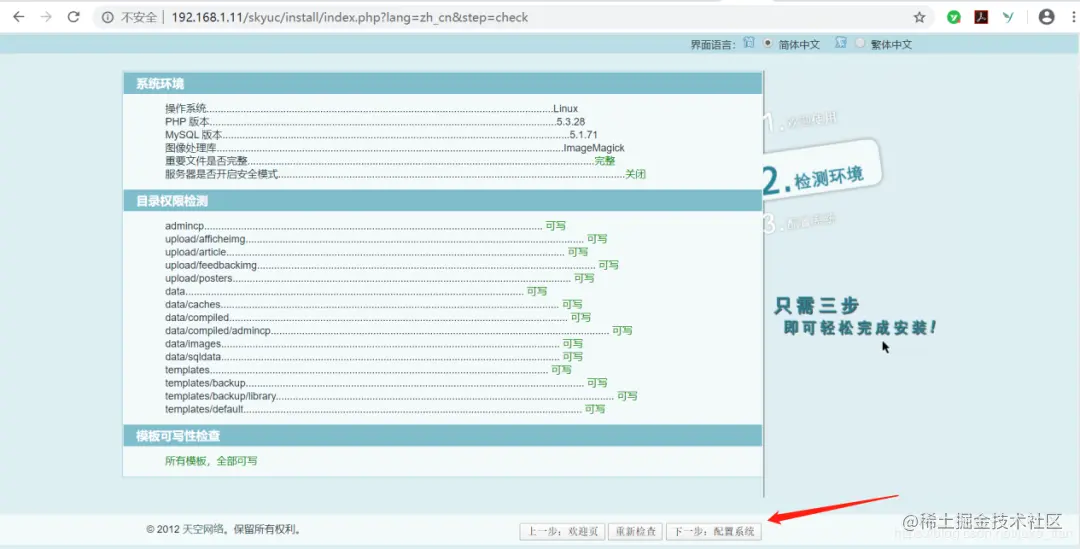Click the © 2012 天空网络 copyright text
The height and width of the screenshot is (549, 1080).
point(224,530)
